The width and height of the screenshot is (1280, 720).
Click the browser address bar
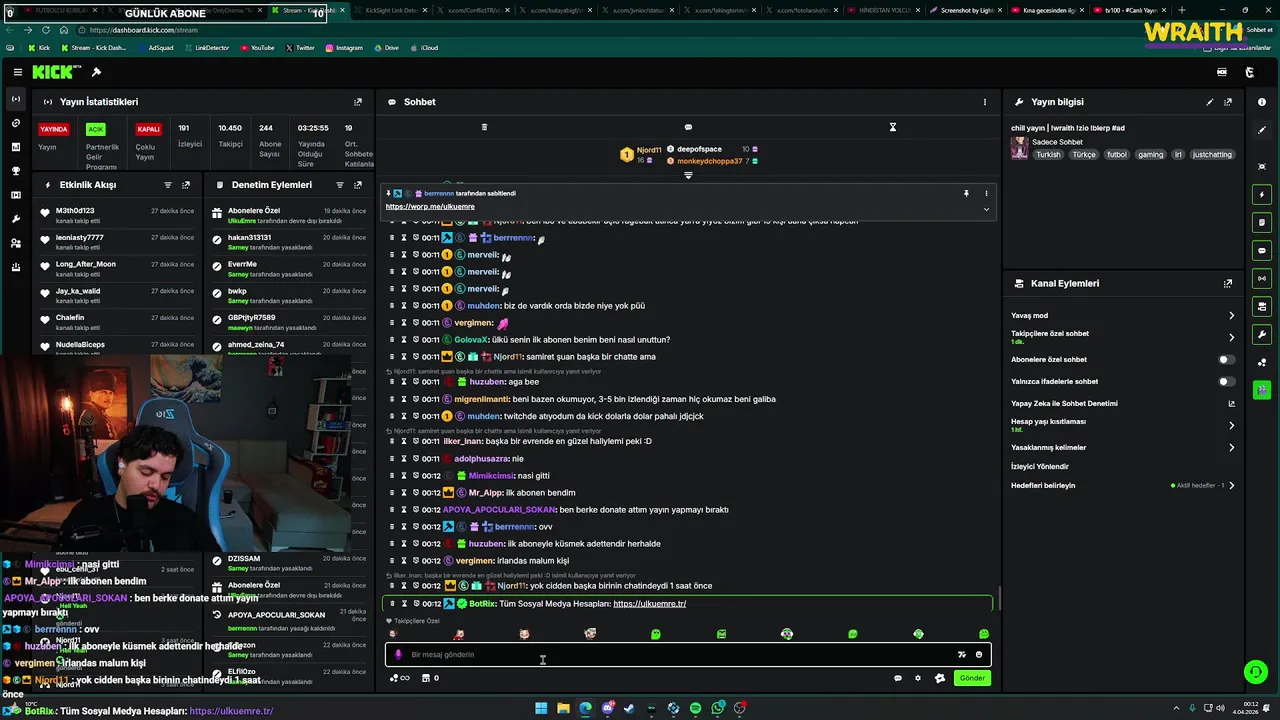(600, 30)
